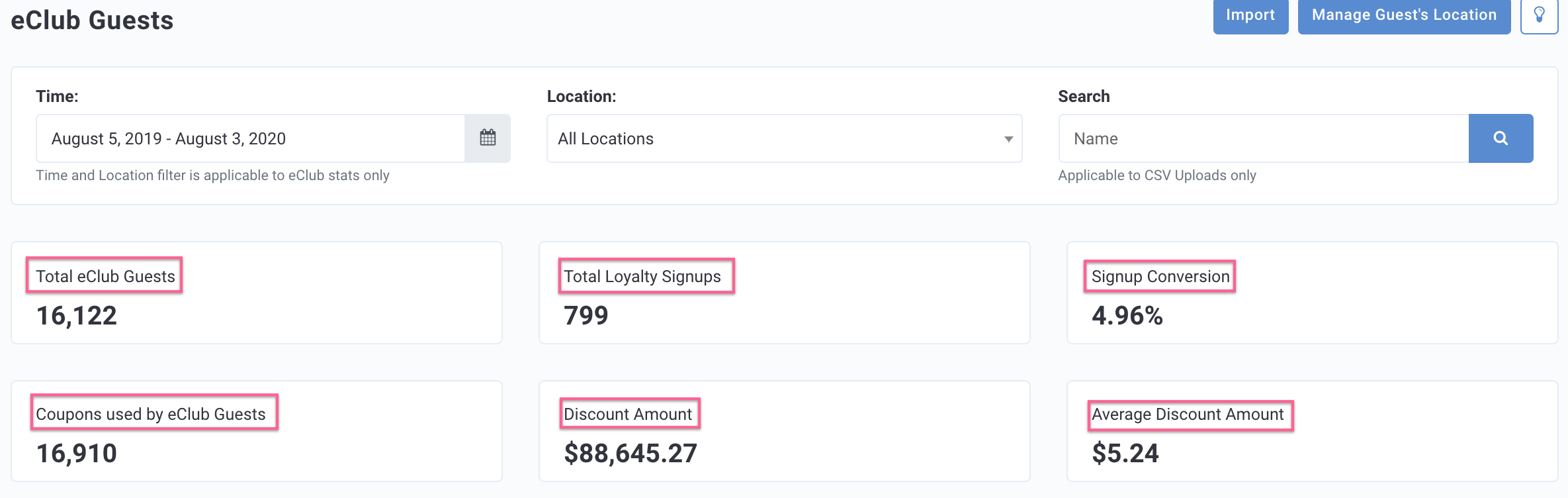Image resolution: width=1568 pixels, height=498 pixels.
Task: Click the Total Loyalty Signups label
Action: [642, 276]
